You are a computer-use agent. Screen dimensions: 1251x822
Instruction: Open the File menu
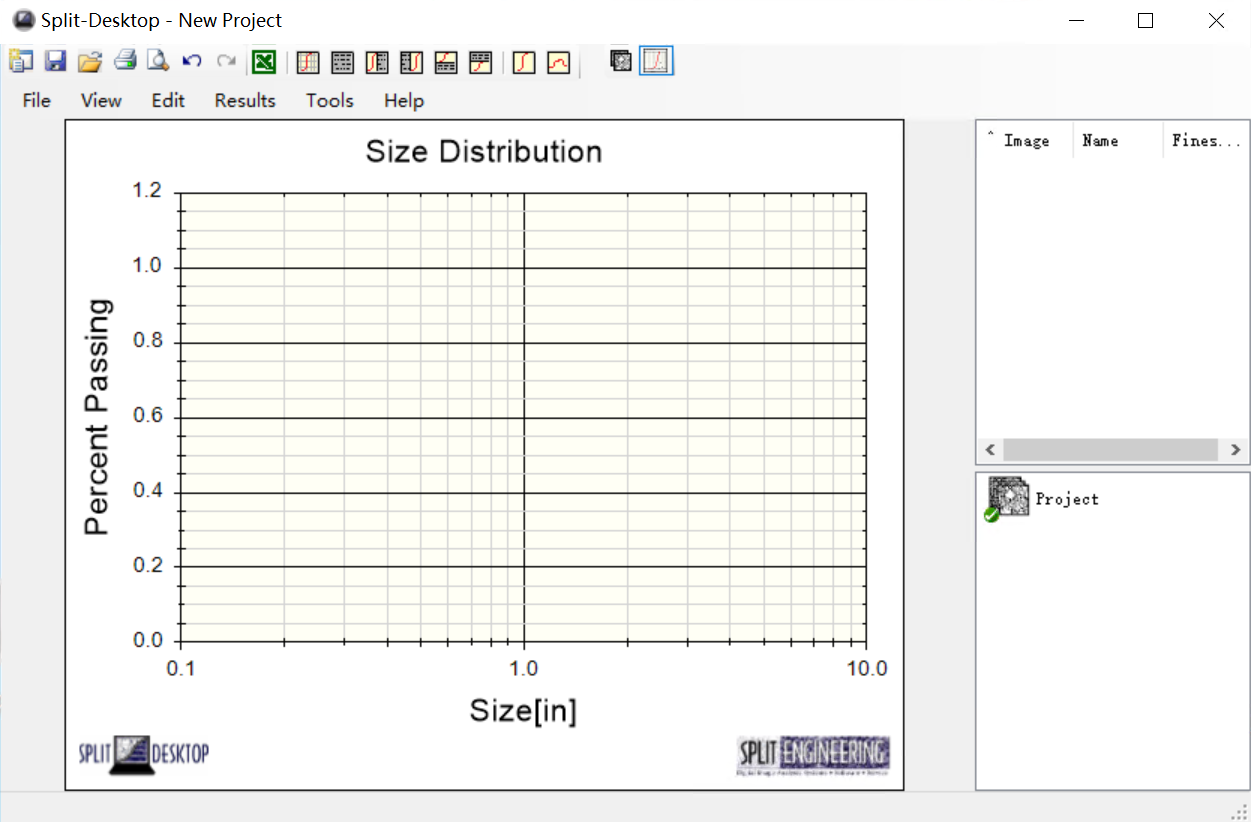pyautogui.click(x=37, y=100)
